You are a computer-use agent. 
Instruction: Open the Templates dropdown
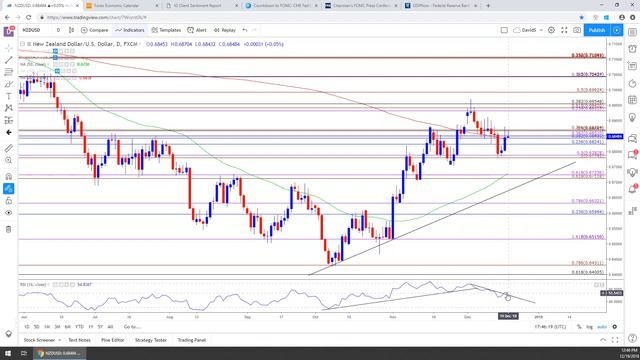pos(166,30)
